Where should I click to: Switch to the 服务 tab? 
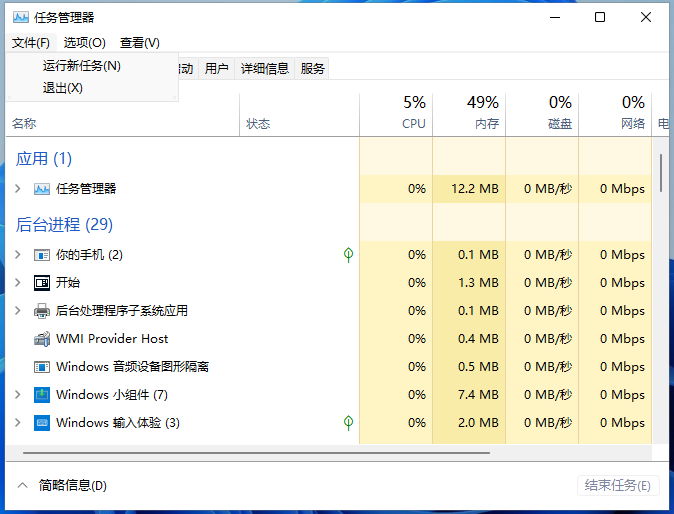coord(313,69)
